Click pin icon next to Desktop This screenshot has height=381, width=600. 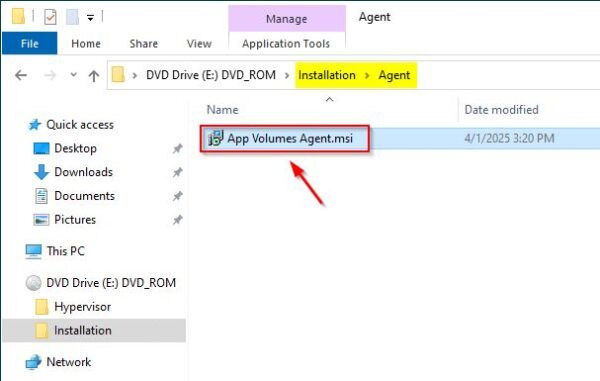point(177,148)
